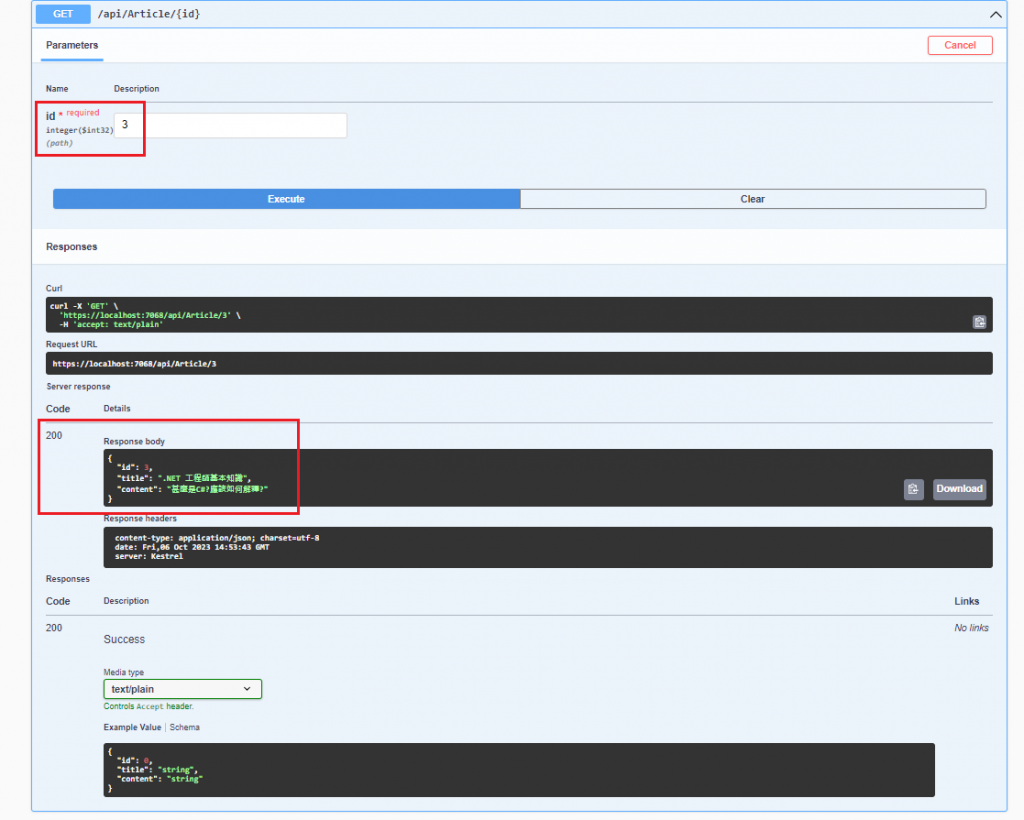Click the Server response label
This screenshot has width=1024, height=820.
tap(78, 386)
